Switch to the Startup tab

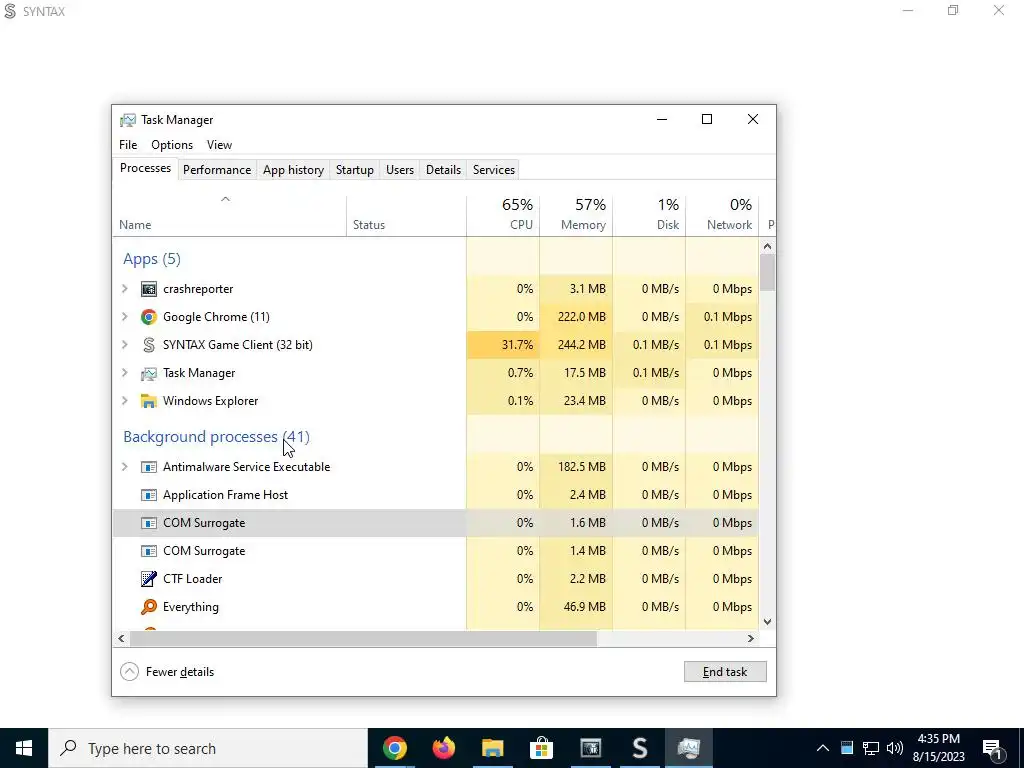pos(355,170)
